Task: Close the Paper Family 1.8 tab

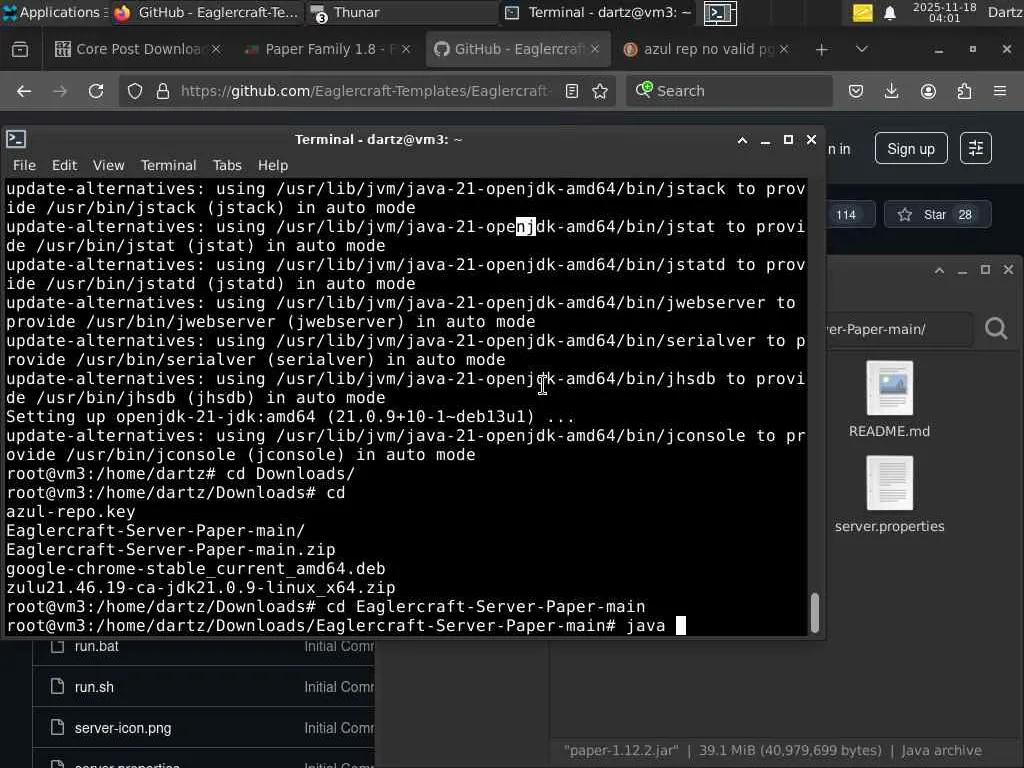Action: click(406, 49)
